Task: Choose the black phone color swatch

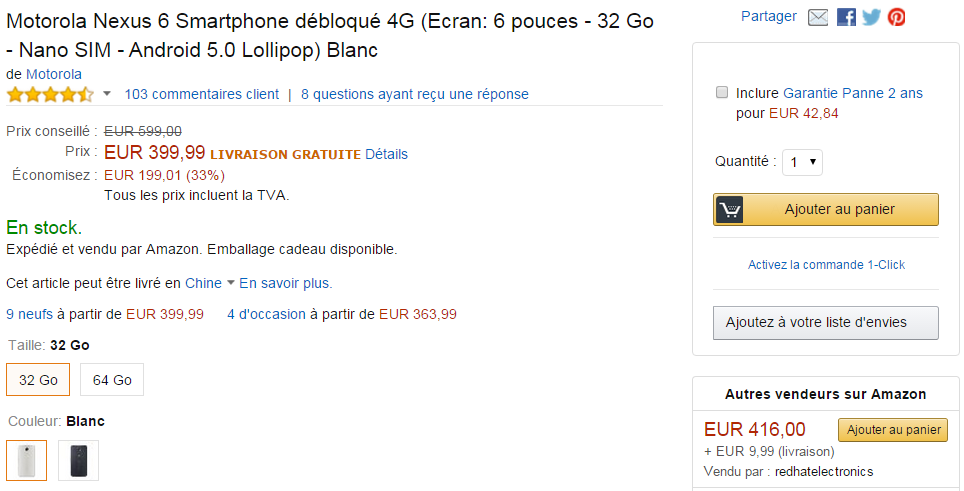Action: (79, 460)
